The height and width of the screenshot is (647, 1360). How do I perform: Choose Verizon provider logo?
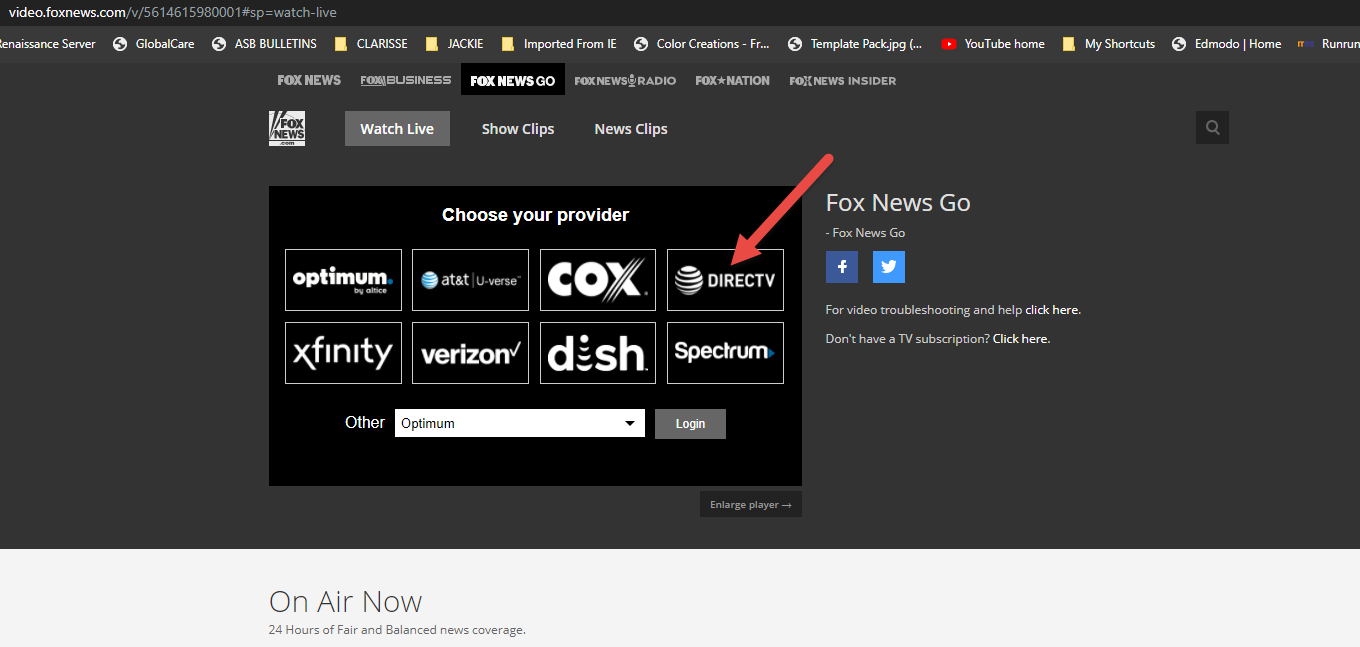click(470, 353)
